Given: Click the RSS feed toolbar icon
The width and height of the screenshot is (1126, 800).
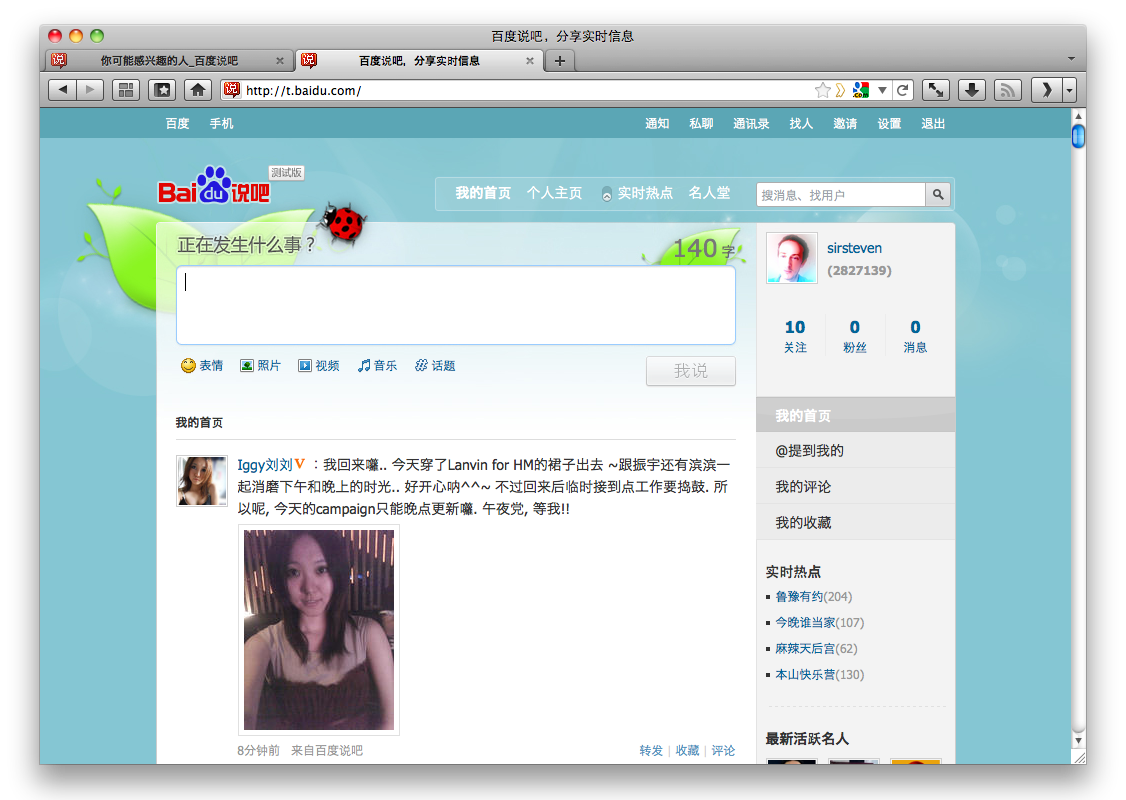Looking at the screenshot, I should (x=1008, y=90).
